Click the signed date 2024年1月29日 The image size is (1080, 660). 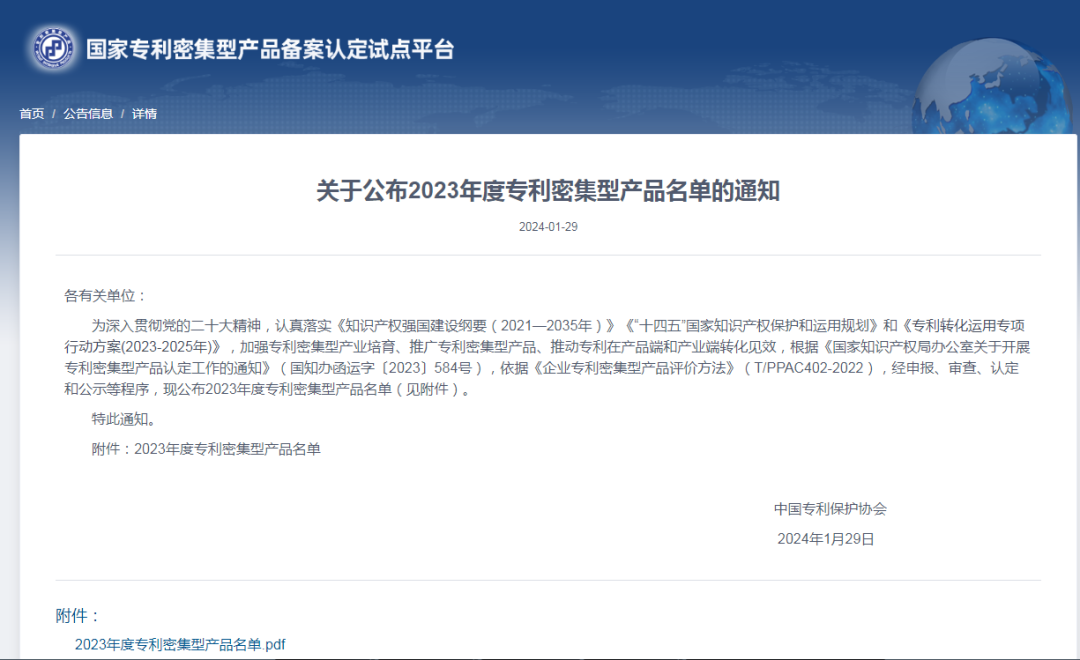[x=826, y=539]
